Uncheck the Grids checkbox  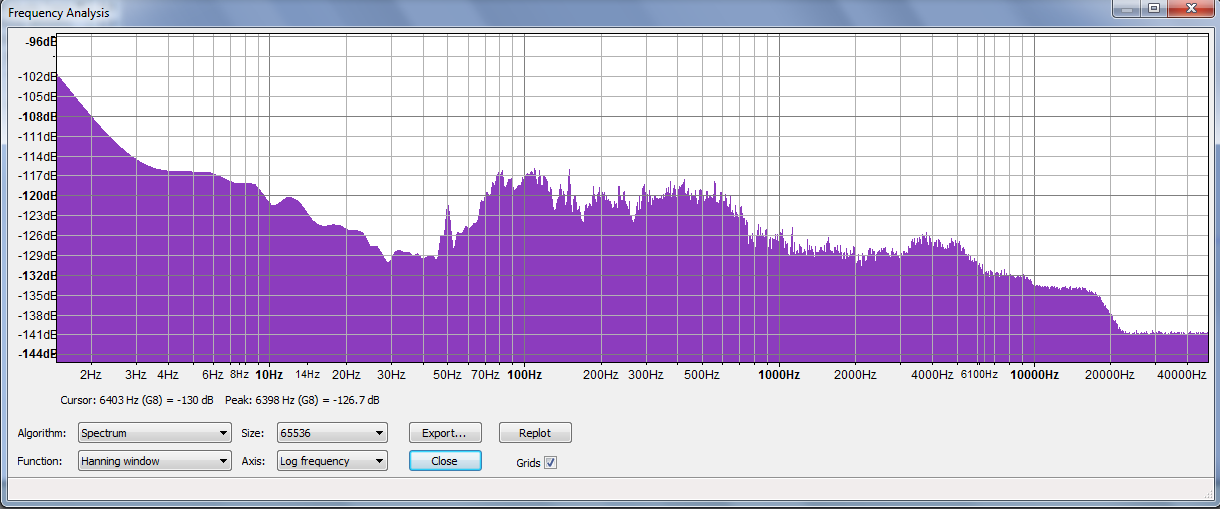[x=550, y=463]
